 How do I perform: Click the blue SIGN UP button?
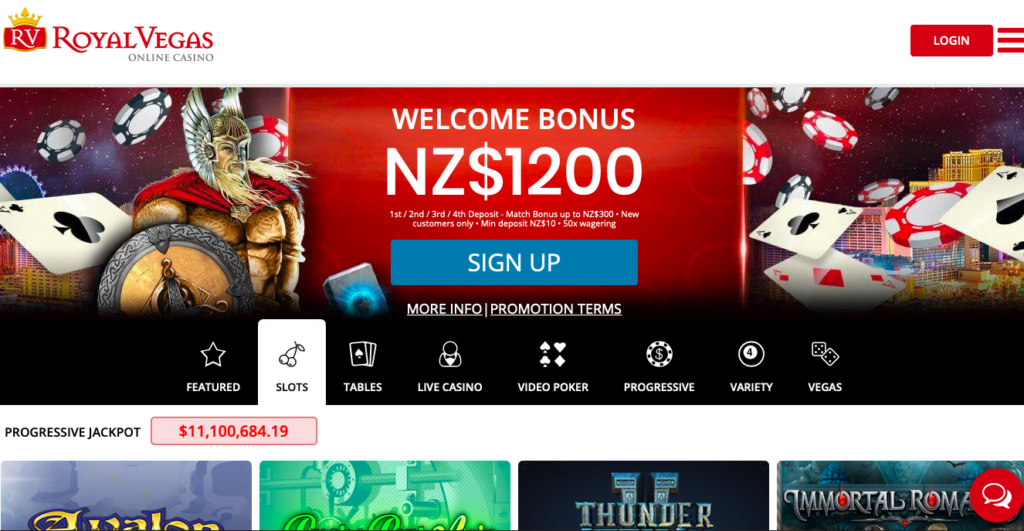(x=514, y=263)
